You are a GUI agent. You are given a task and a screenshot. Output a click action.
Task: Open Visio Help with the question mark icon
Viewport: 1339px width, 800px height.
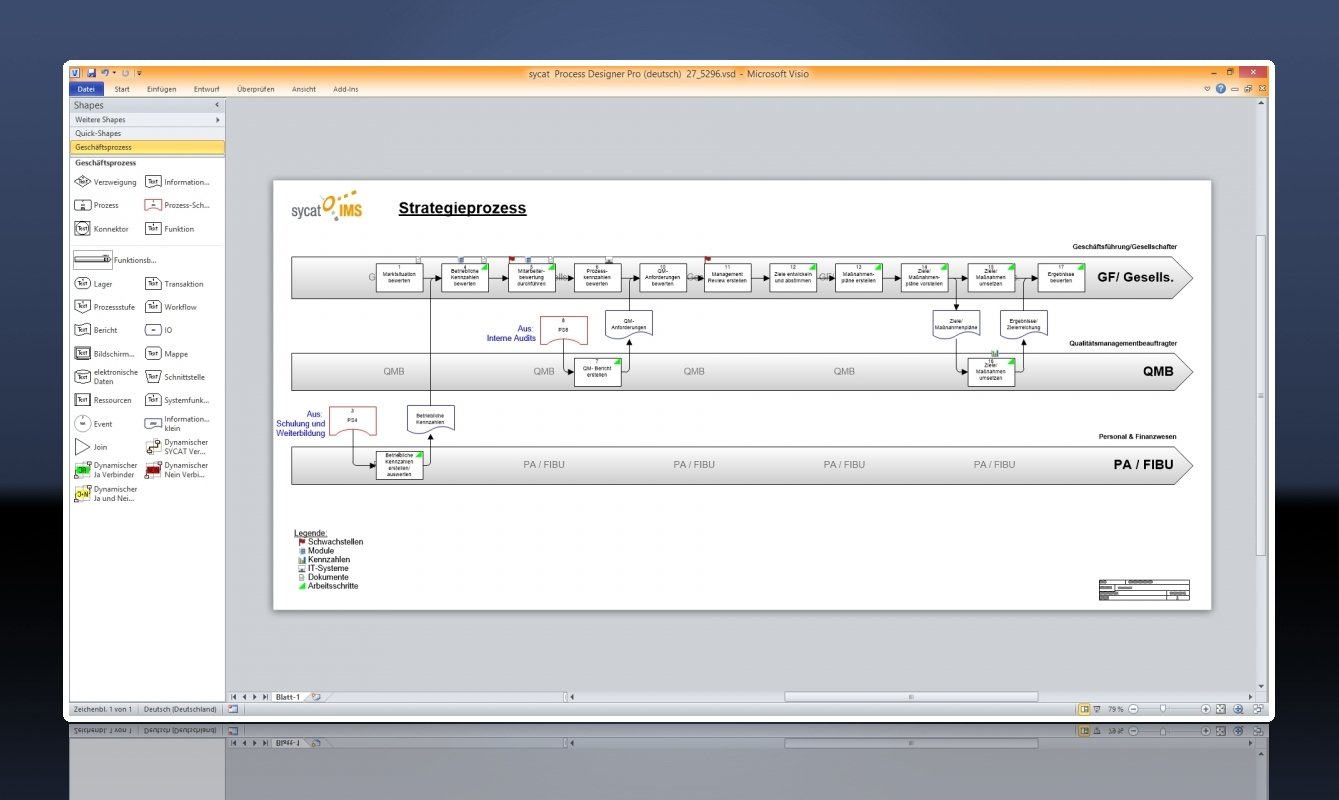click(1221, 89)
